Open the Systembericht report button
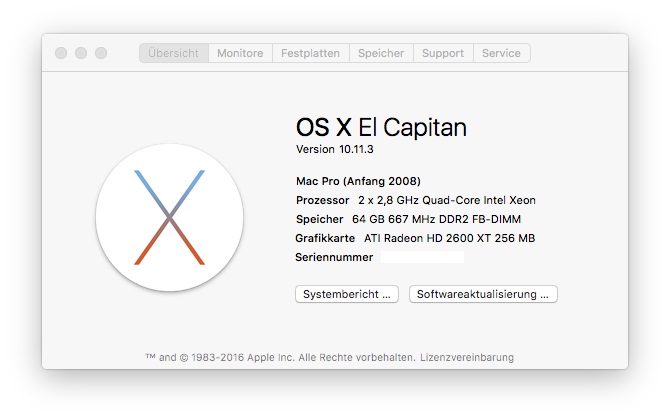Viewport: 670px width, 419px height. coord(347,294)
